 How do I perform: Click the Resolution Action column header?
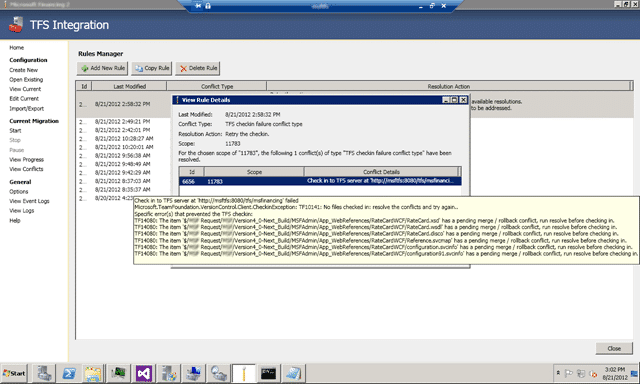click(x=449, y=86)
